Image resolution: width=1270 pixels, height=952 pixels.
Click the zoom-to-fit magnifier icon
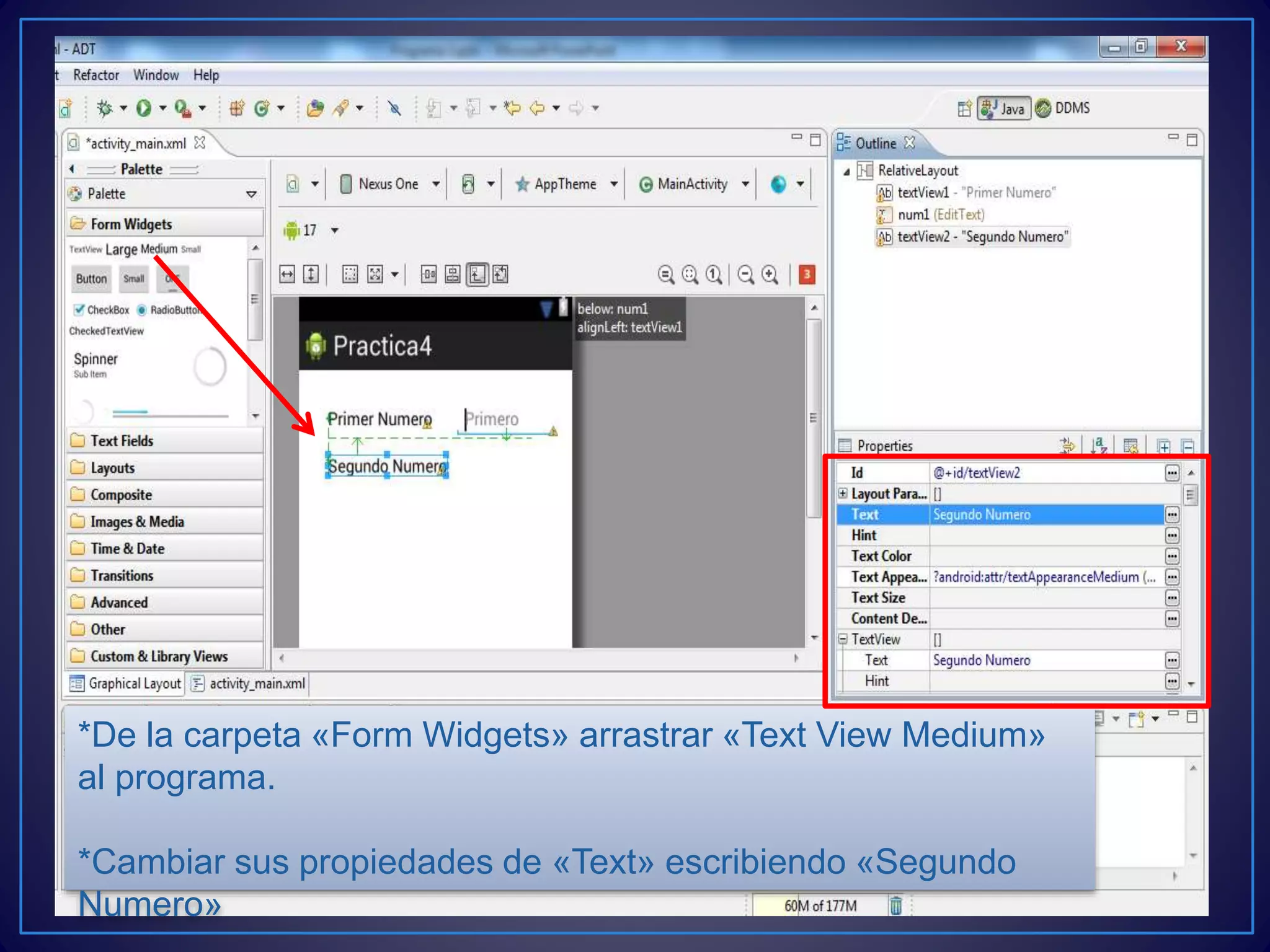690,275
